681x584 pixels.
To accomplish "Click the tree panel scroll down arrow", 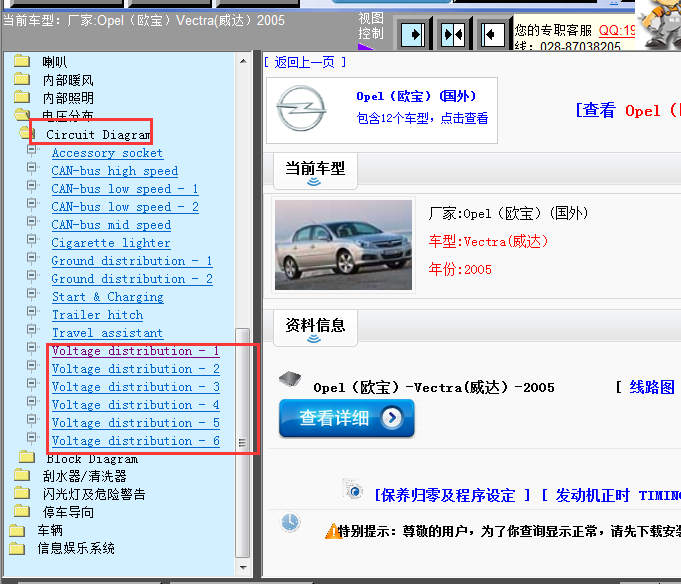I will click(243, 568).
